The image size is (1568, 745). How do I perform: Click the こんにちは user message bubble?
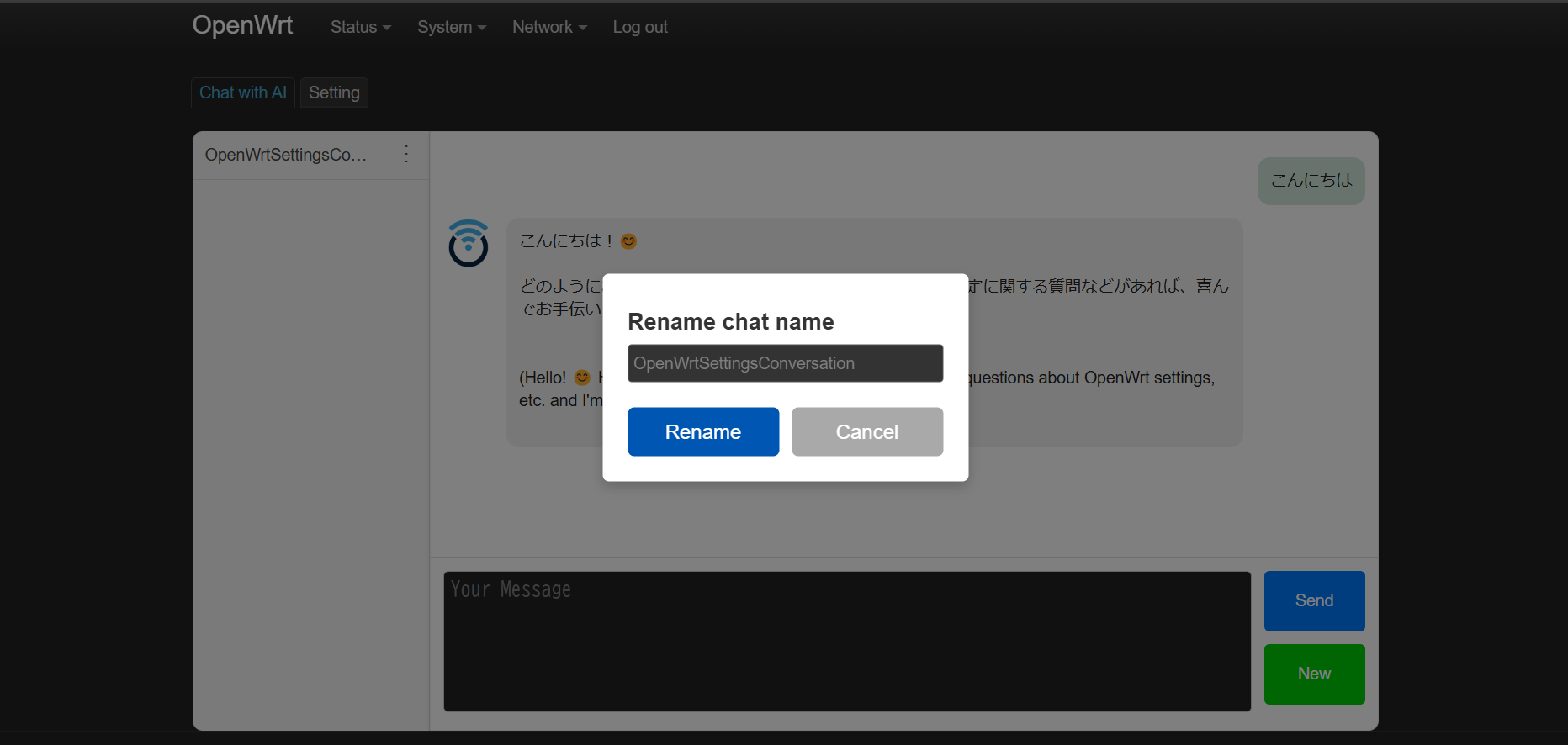[x=1311, y=181]
